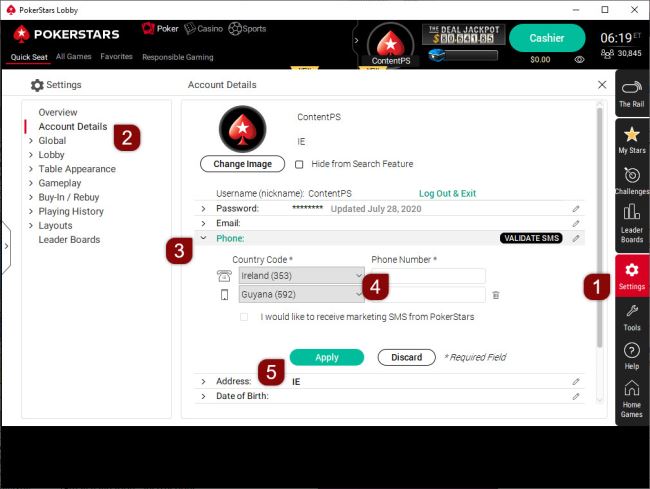Click the mobile phone icon

point(224,295)
